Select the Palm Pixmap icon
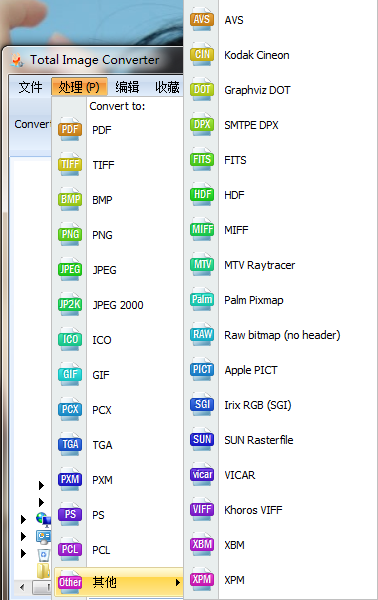The width and height of the screenshot is (378, 600). [202, 299]
